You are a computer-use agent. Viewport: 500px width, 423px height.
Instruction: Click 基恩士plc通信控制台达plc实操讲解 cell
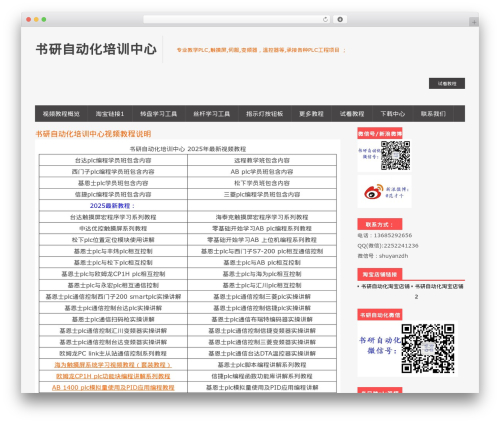point(113,308)
